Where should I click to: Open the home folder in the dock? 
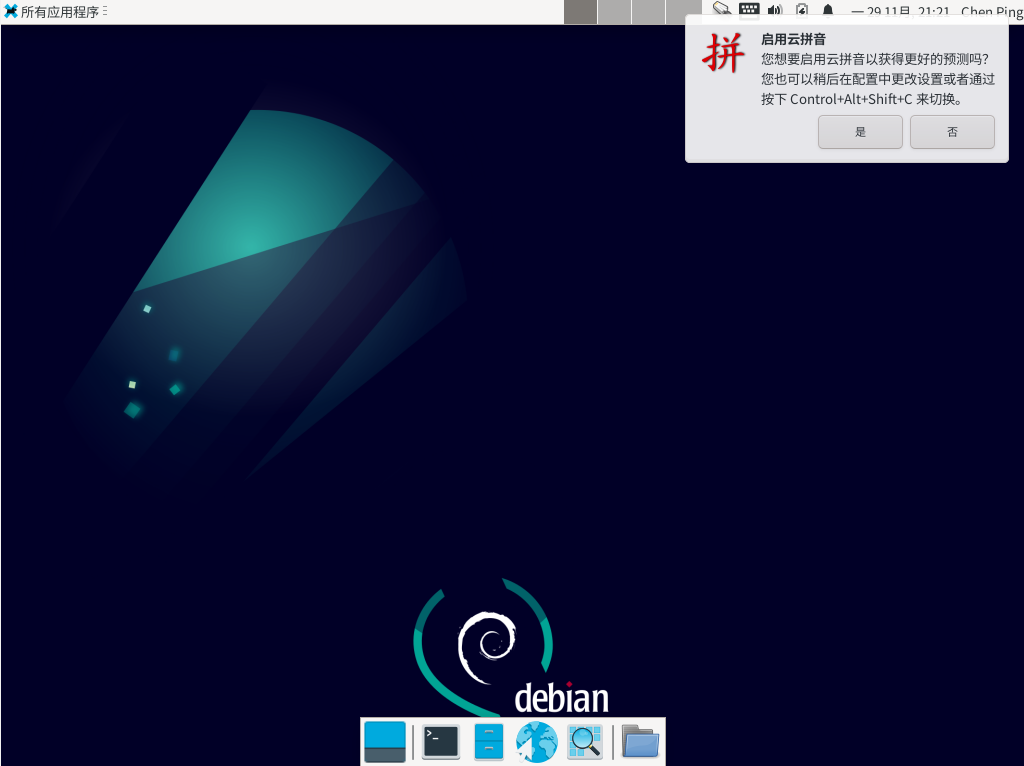coord(640,742)
